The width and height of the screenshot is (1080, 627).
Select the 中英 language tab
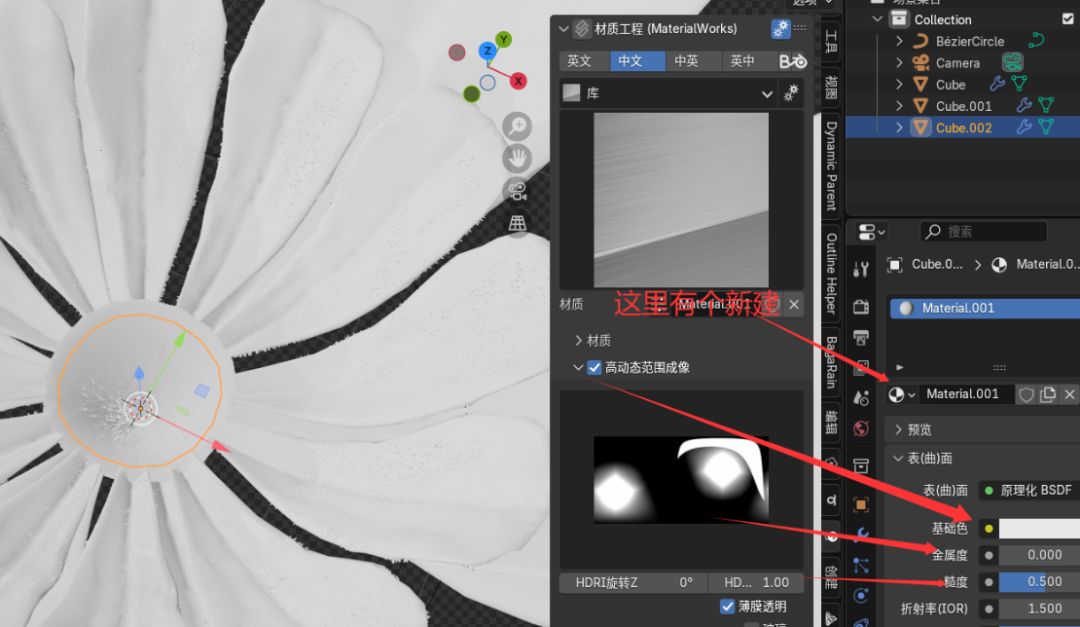pyautogui.click(x=686, y=61)
